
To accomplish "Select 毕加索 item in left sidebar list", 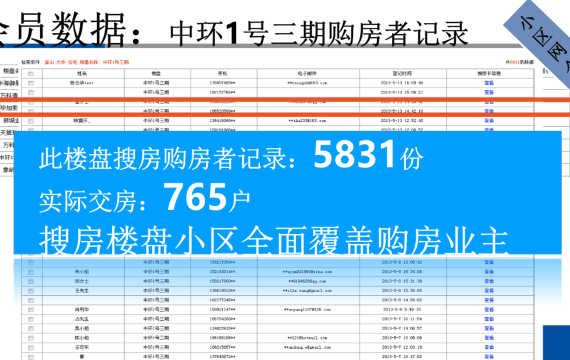I will click(x=9, y=108).
